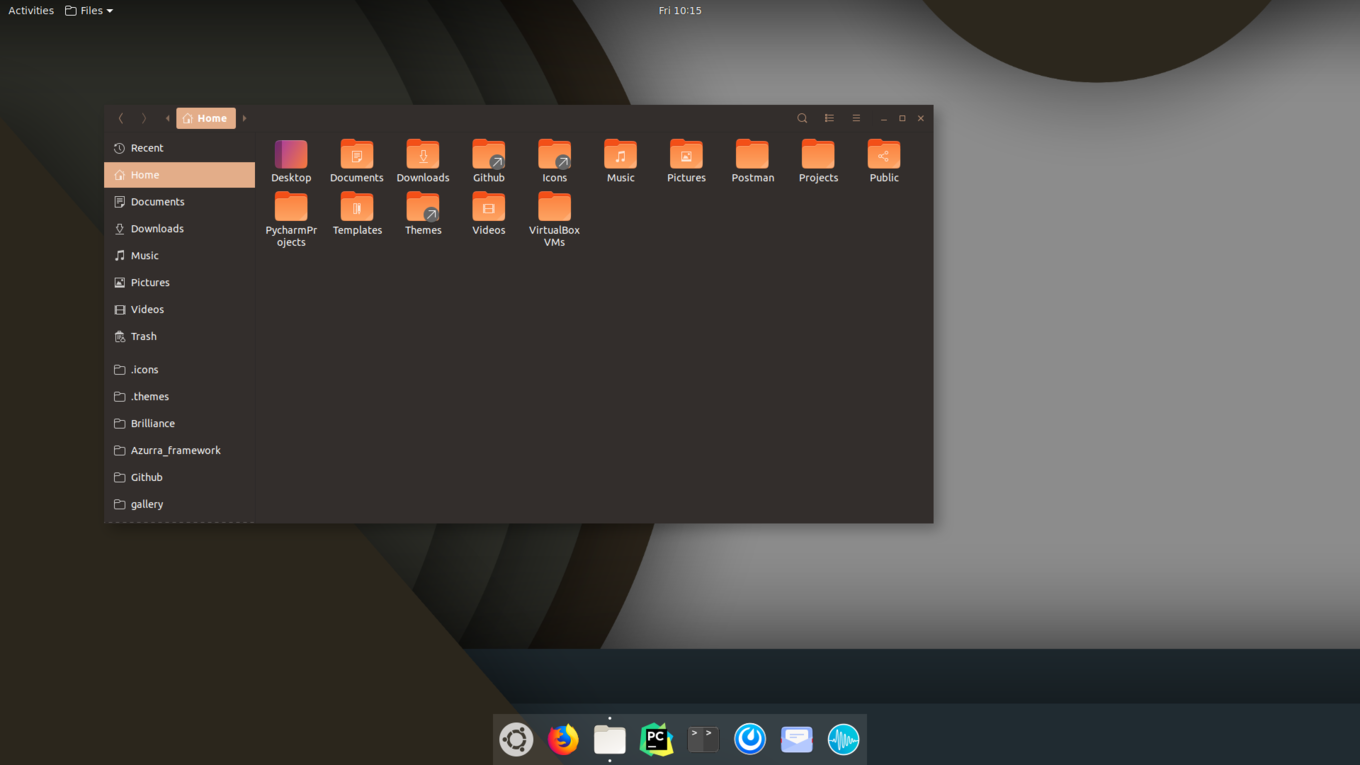Select the PycharmProjects folder
This screenshot has width=1360, height=765.
[291, 207]
